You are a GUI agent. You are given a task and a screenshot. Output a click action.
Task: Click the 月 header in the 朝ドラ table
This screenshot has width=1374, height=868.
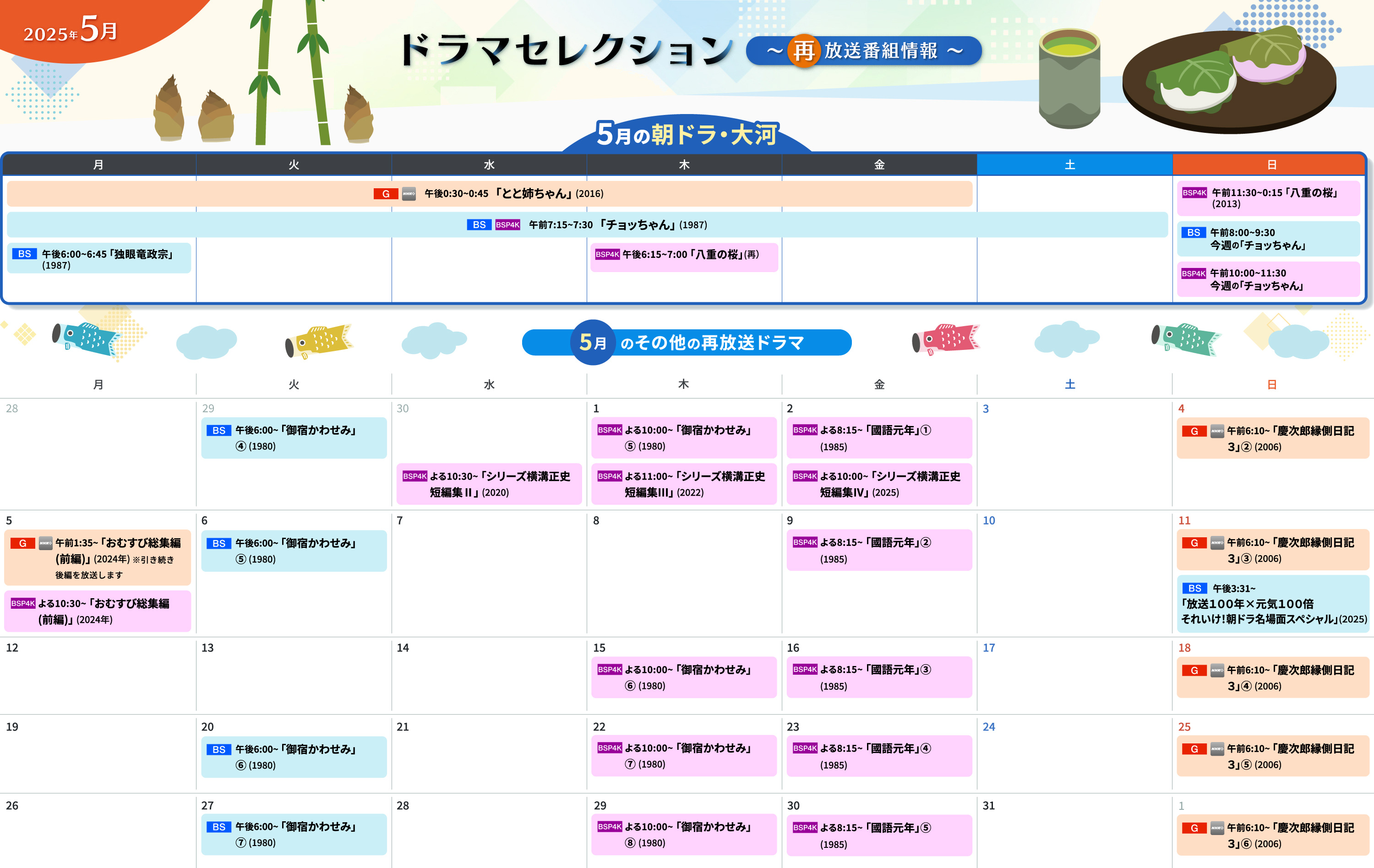99,165
